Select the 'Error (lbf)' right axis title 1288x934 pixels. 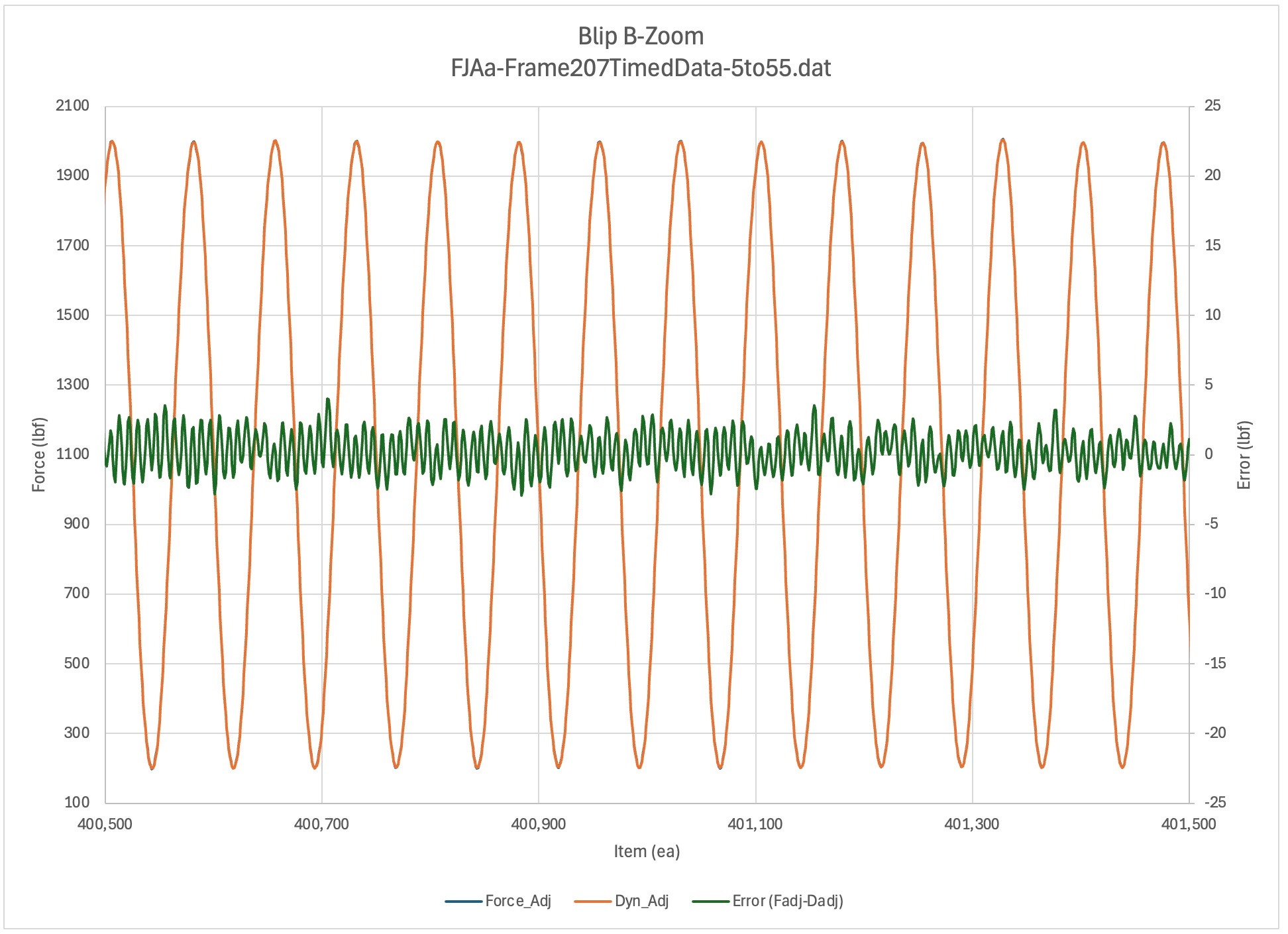coord(1244,454)
